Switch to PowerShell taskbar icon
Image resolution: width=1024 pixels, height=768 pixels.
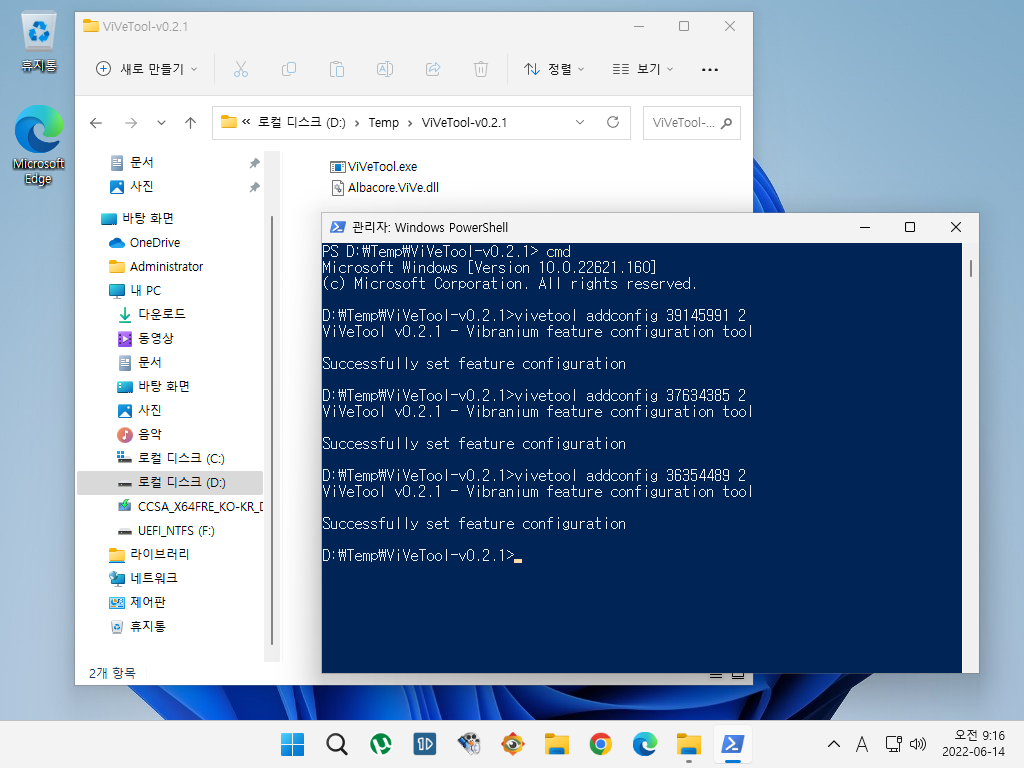(732, 744)
